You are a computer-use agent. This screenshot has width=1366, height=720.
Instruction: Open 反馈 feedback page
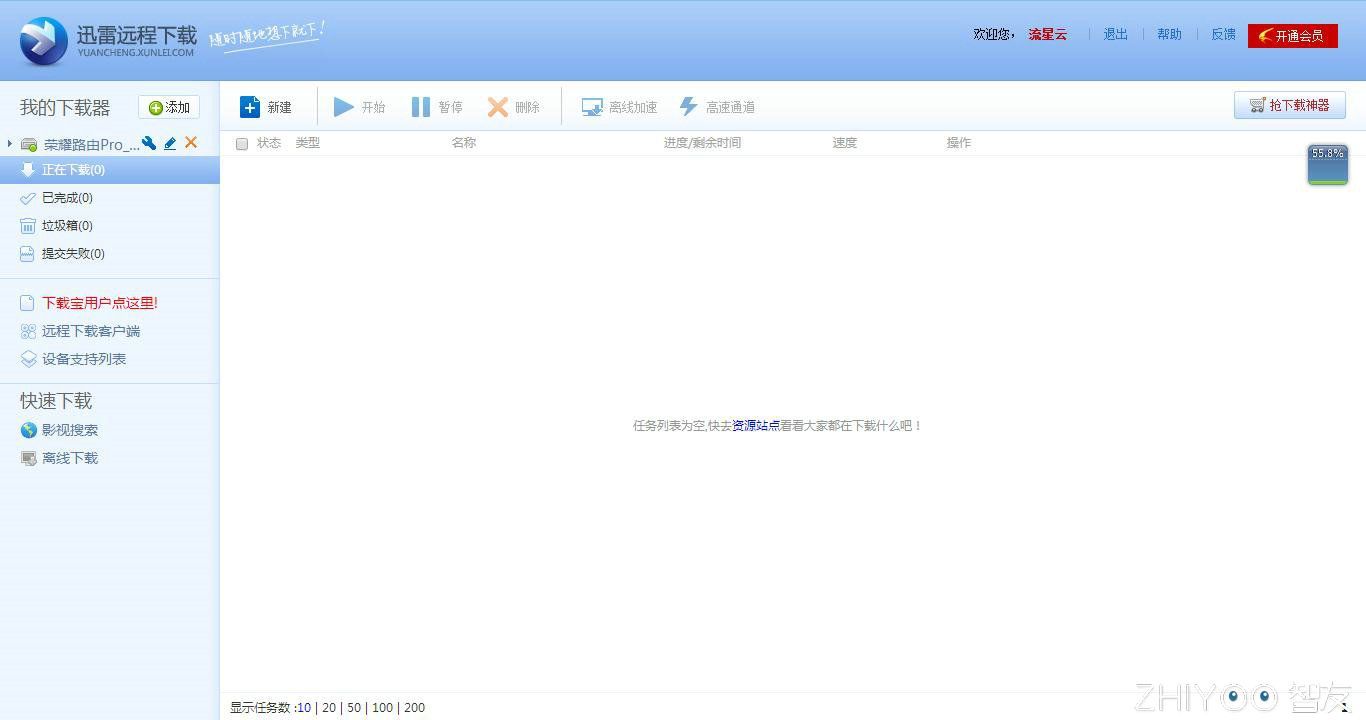click(1224, 34)
